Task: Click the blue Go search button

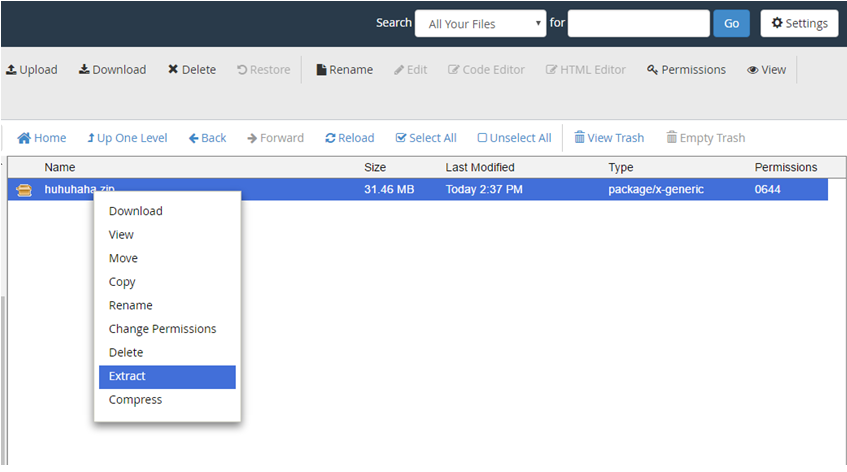Action: [x=731, y=24]
